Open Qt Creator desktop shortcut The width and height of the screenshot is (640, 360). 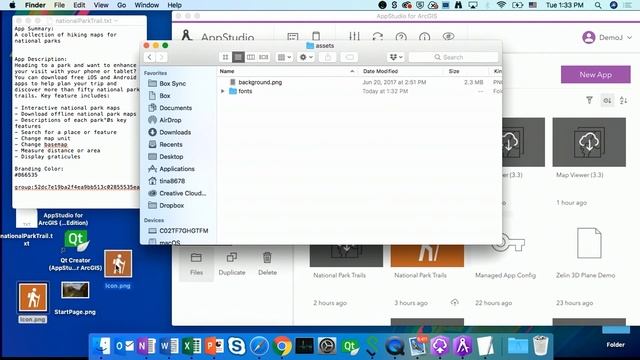pyautogui.click(x=76, y=251)
